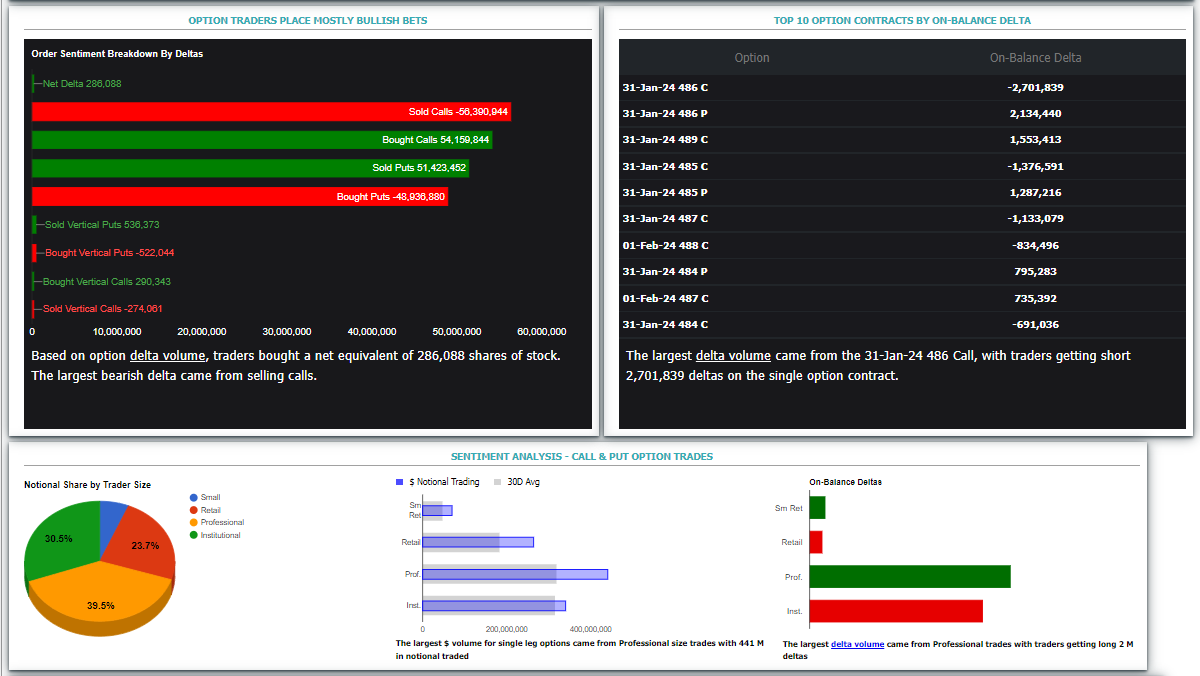Image resolution: width=1200 pixels, height=676 pixels.
Task: Toggle the Institutional legend entry in pie chart
Action: coord(215,535)
